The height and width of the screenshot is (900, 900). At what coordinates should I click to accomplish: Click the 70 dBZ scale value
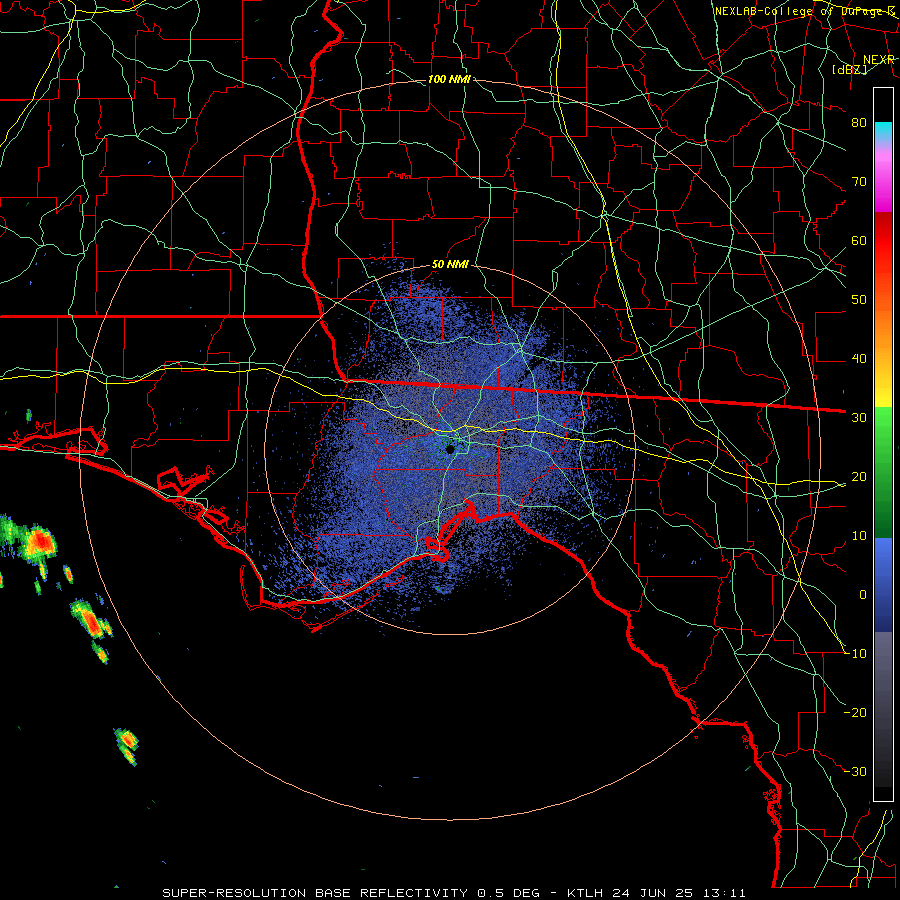[859, 182]
